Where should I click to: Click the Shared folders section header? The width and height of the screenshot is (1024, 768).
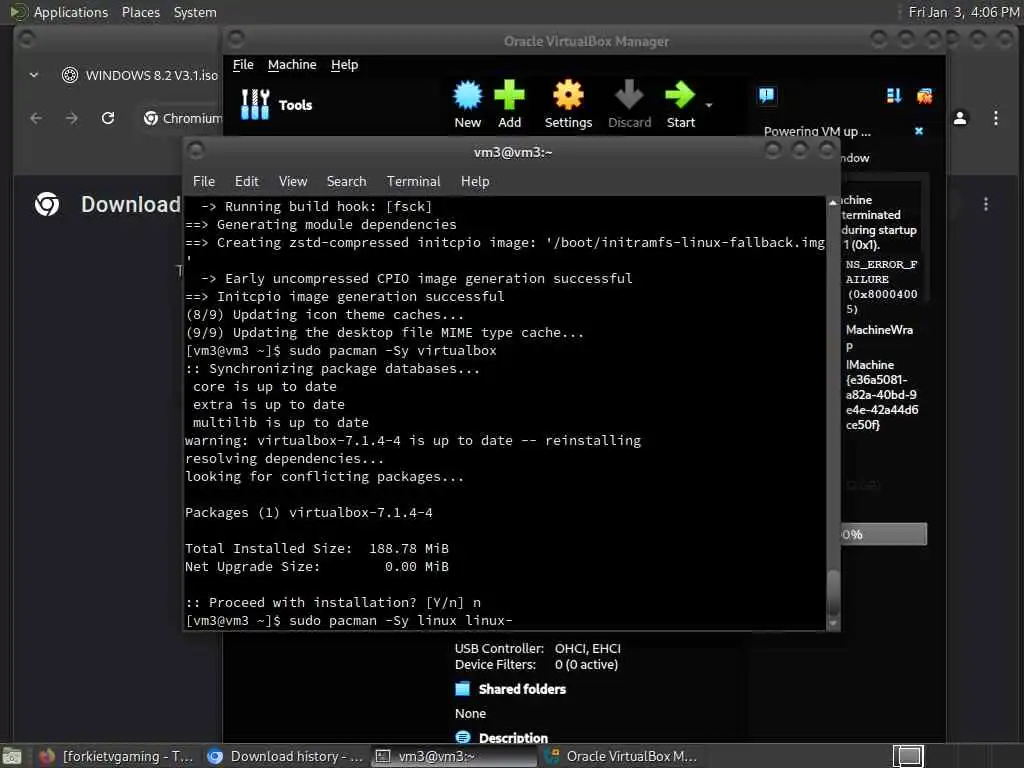click(522, 689)
